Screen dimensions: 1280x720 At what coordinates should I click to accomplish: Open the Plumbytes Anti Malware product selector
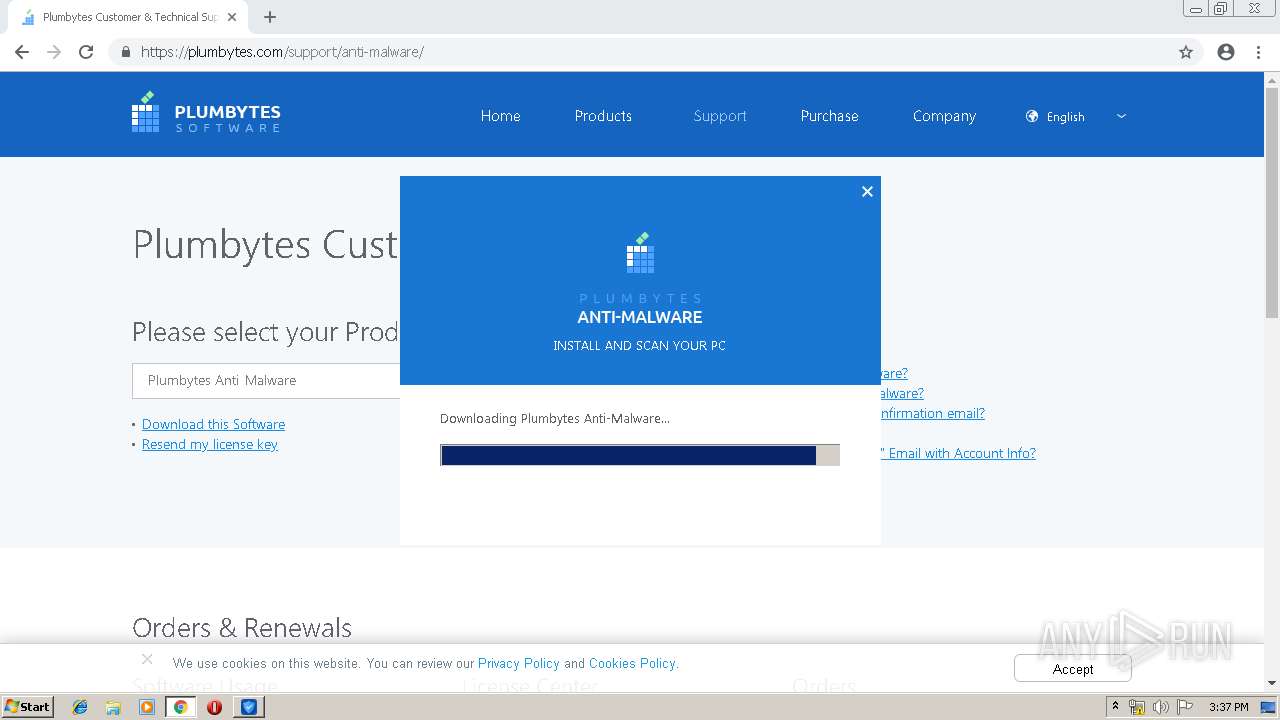[266, 380]
